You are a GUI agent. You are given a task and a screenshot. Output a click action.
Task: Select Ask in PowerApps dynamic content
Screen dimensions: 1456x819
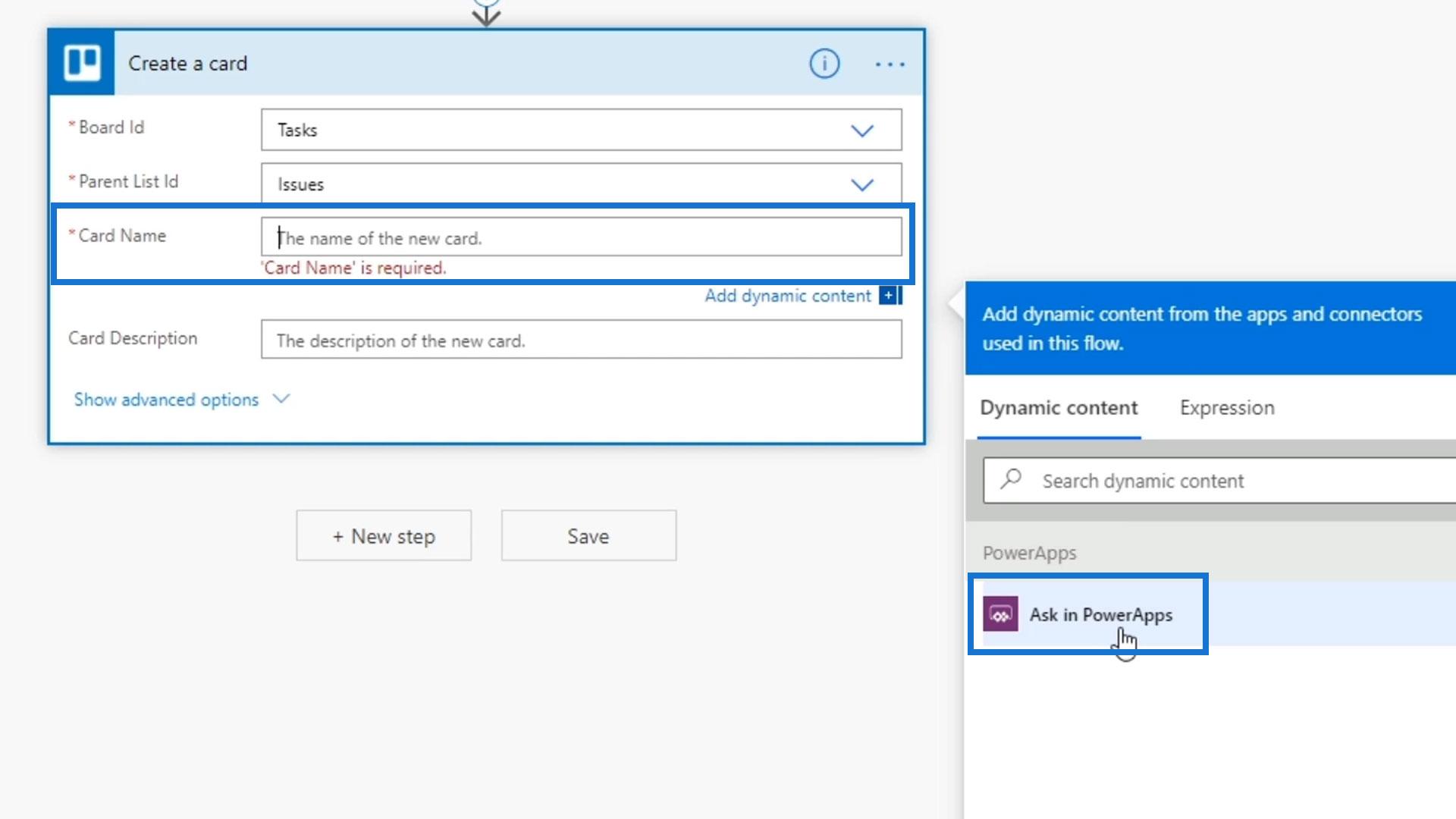coord(1100,614)
